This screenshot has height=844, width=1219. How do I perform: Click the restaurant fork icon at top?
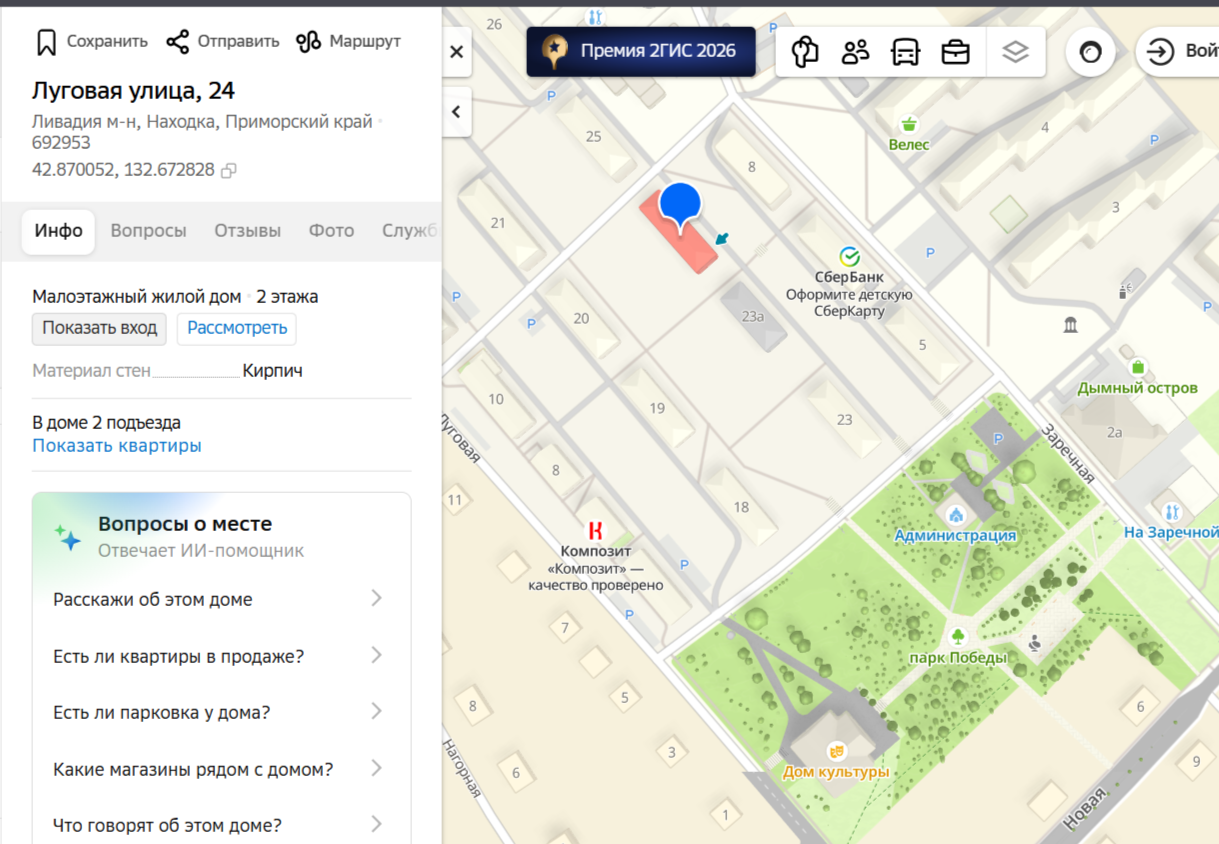tap(596, 17)
